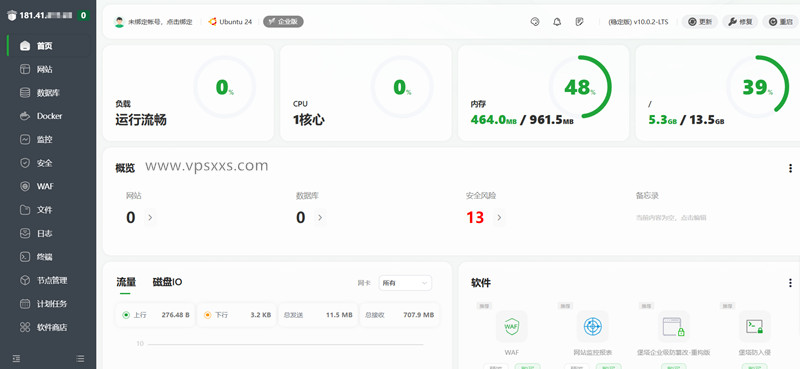
Task: Click the 日志 logs icon in sidebar
Action: coord(25,234)
